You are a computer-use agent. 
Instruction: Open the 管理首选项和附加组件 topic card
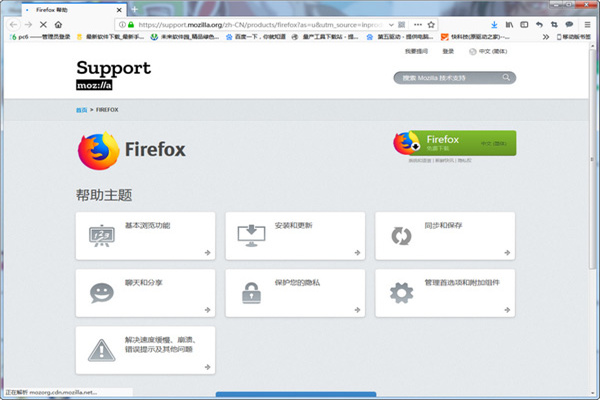(445, 293)
